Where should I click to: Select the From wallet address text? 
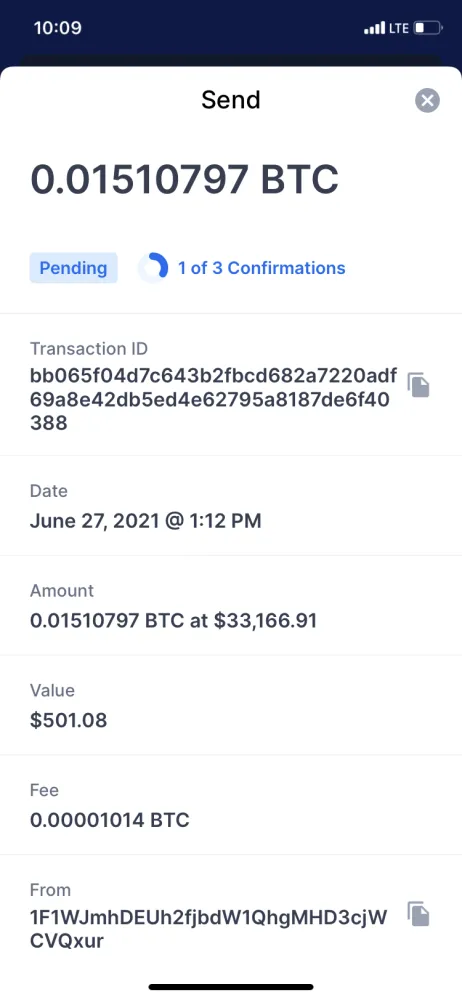click(x=209, y=929)
